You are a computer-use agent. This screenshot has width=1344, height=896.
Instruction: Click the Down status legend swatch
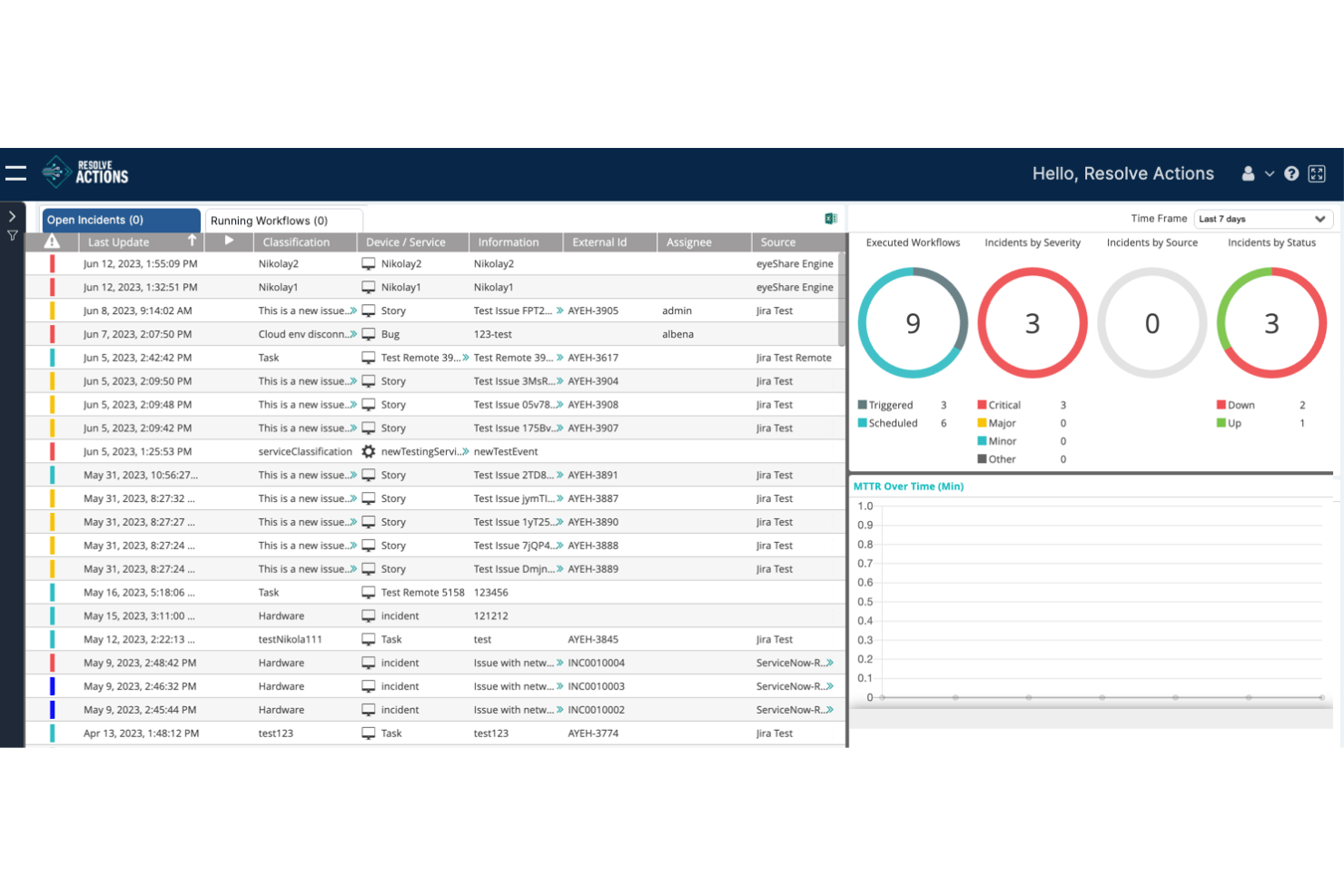pos(1221,405)
